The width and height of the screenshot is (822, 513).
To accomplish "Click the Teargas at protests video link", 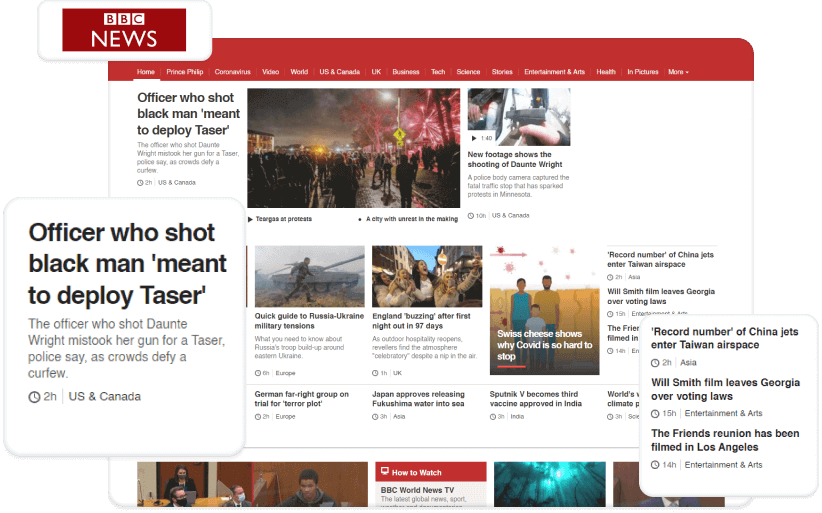I will 283,219.
